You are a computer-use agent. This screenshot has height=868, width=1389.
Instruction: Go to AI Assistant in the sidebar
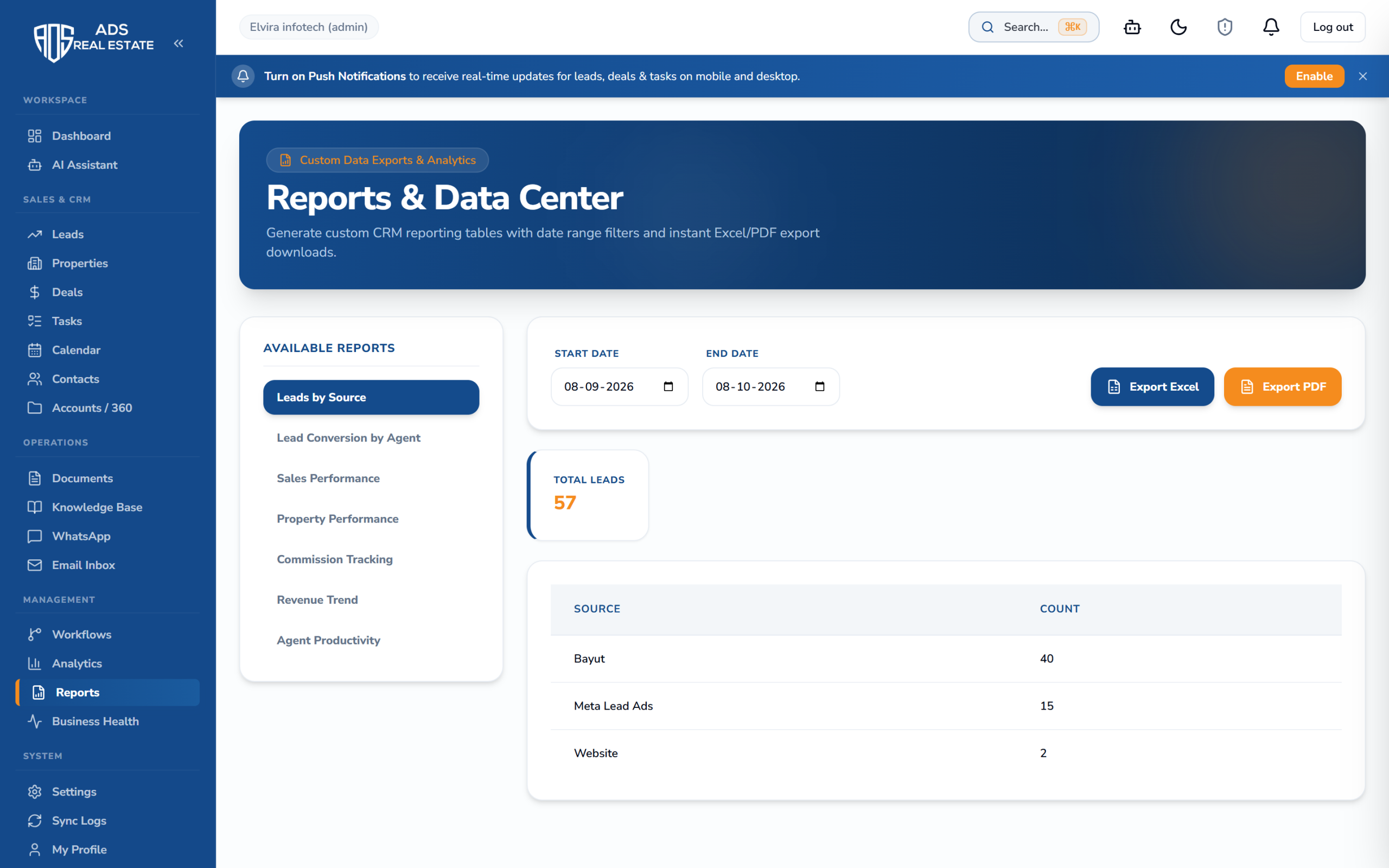pyautogui.click(x=107, y=165)
